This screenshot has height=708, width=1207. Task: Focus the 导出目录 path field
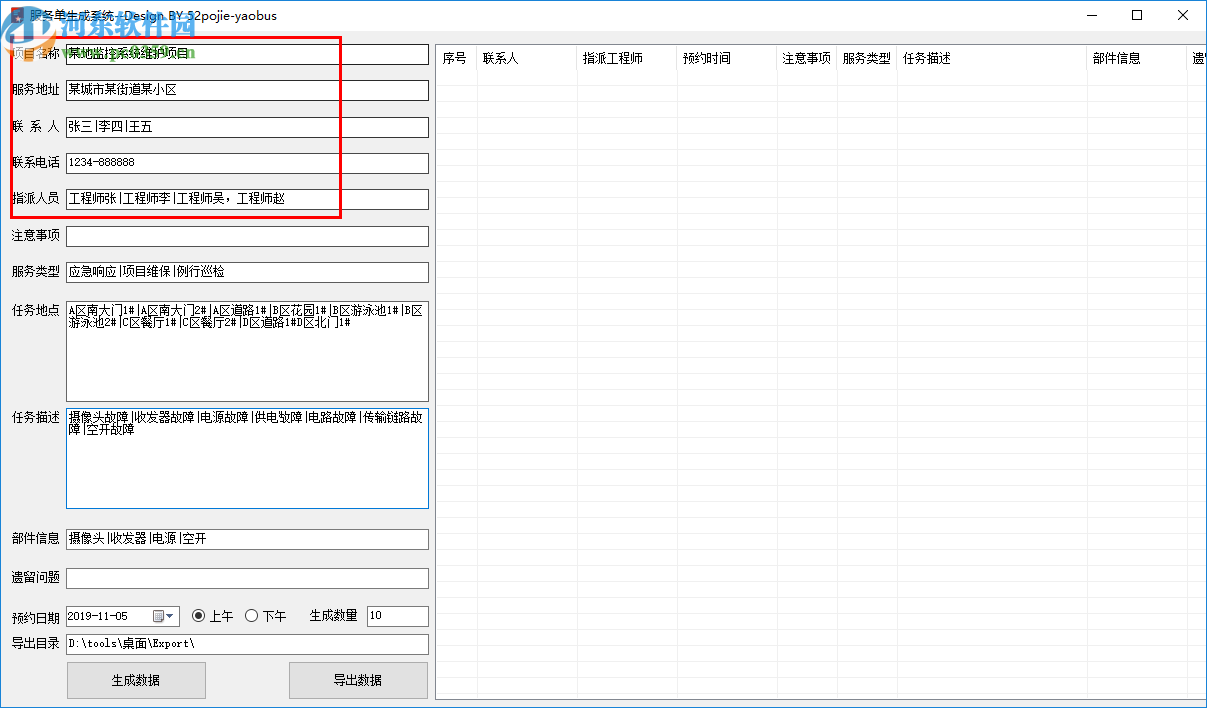pyautogui.click(x=247, y=644)
